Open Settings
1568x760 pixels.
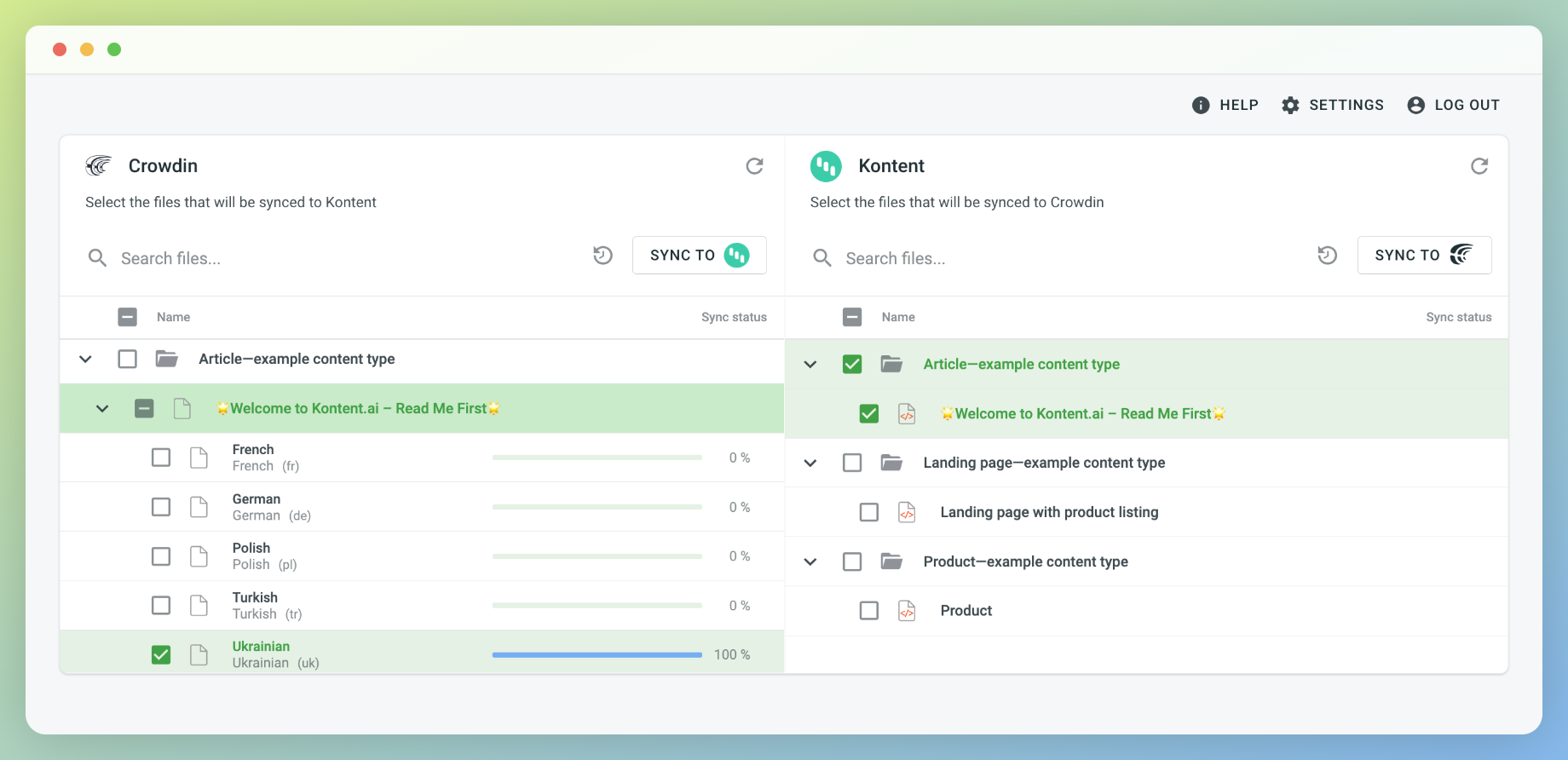pyautogui.click(x=1334, y=105)
